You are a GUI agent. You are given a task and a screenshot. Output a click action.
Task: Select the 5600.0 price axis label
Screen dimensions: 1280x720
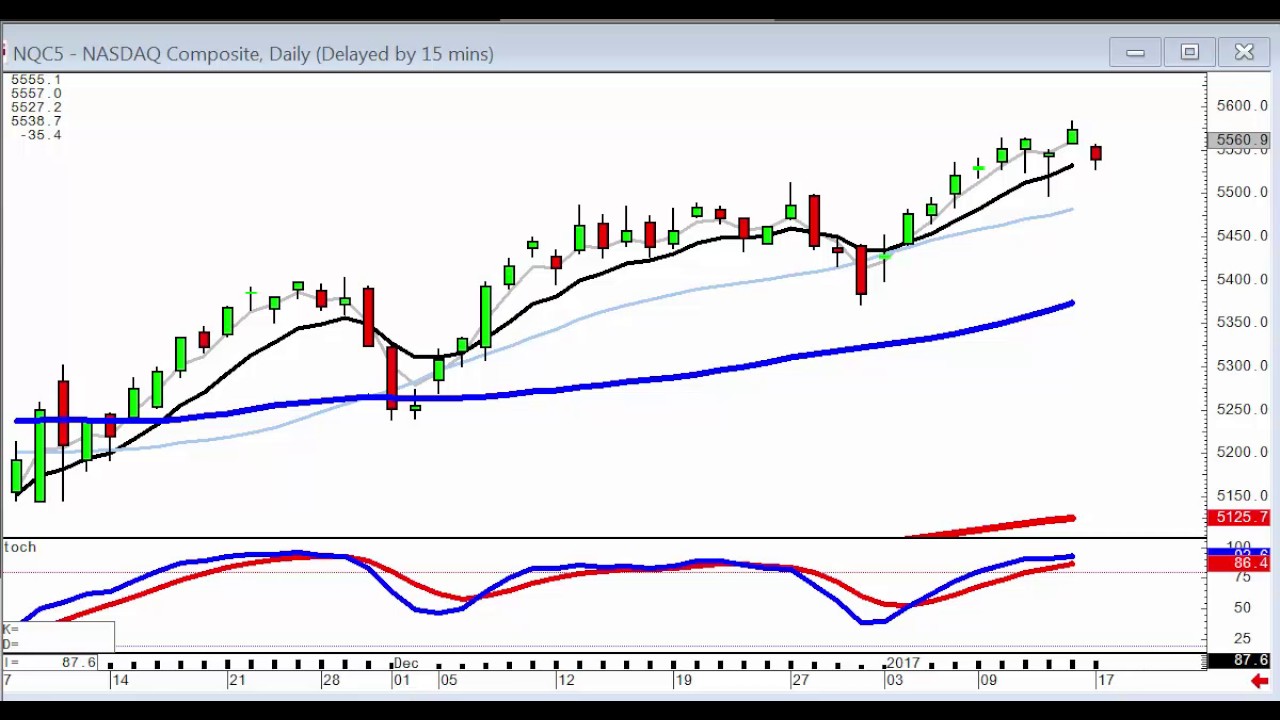pos(1242,106)
